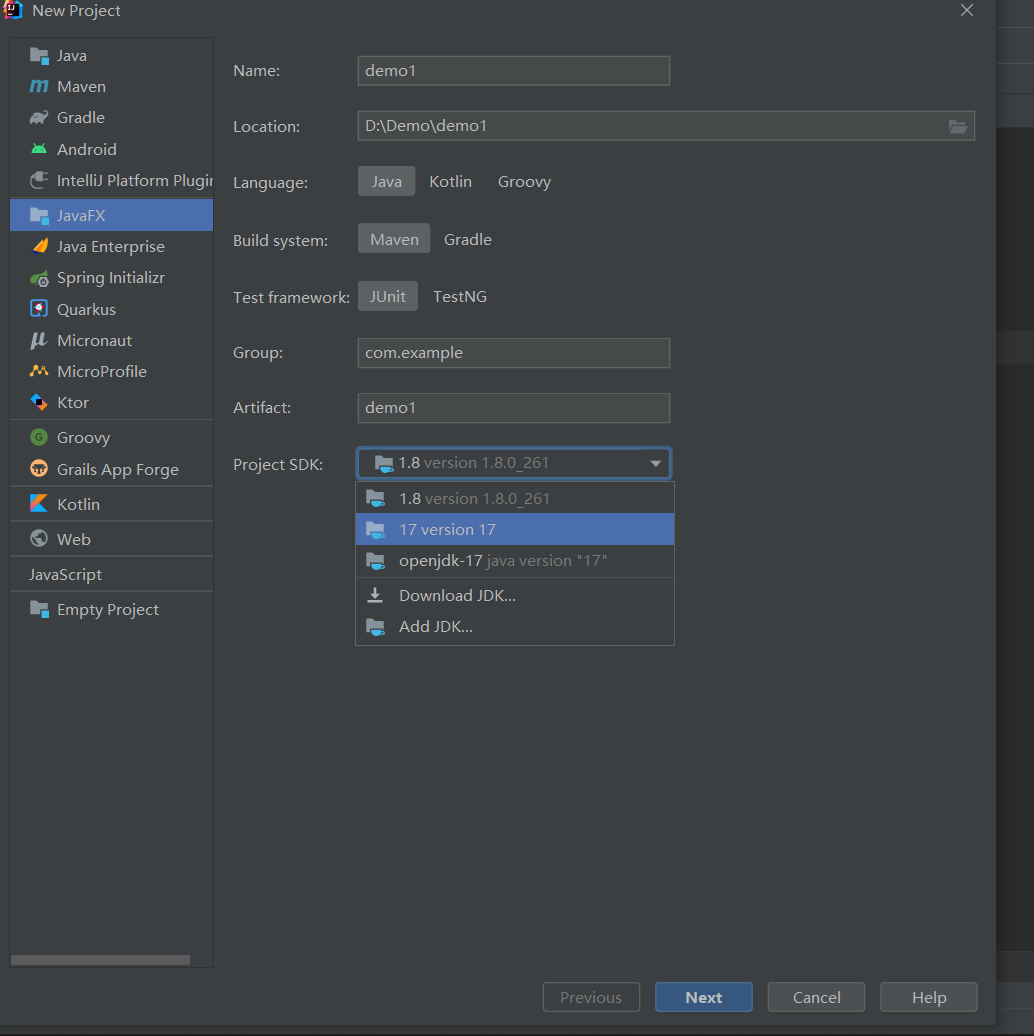Open the Project SDK dropdown
1034x1036 pixels.
point(655,463)
